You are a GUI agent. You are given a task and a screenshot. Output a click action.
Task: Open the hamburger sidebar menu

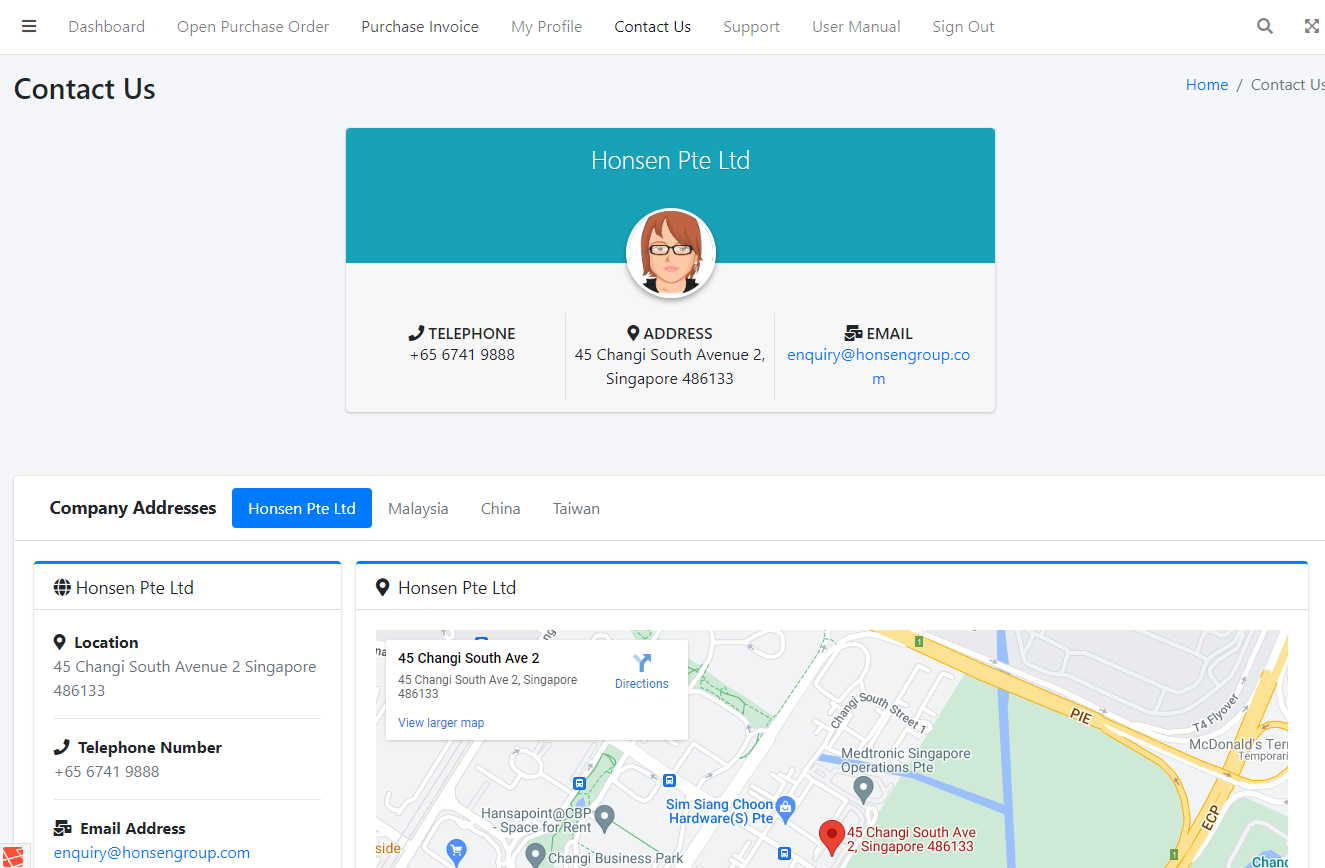coord(29,27)
